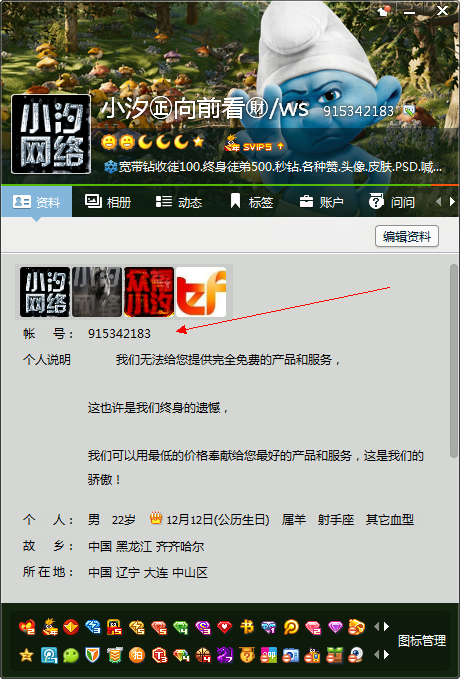Page top icon row to the left

click(x=376, y=627)
